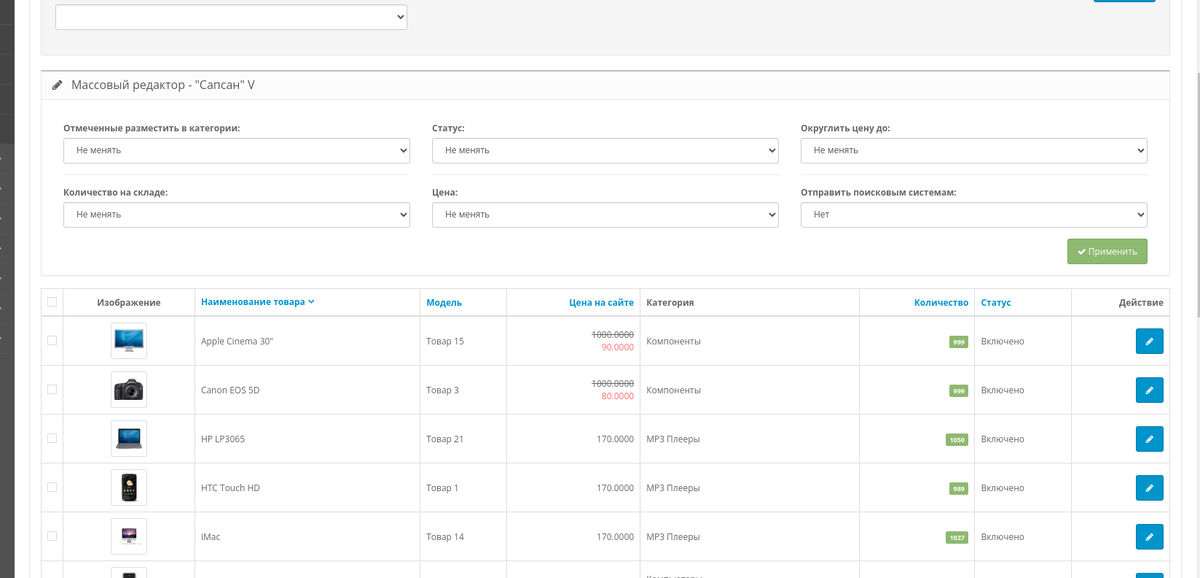Open the empty dropdown at top of page

click(231, 17)
